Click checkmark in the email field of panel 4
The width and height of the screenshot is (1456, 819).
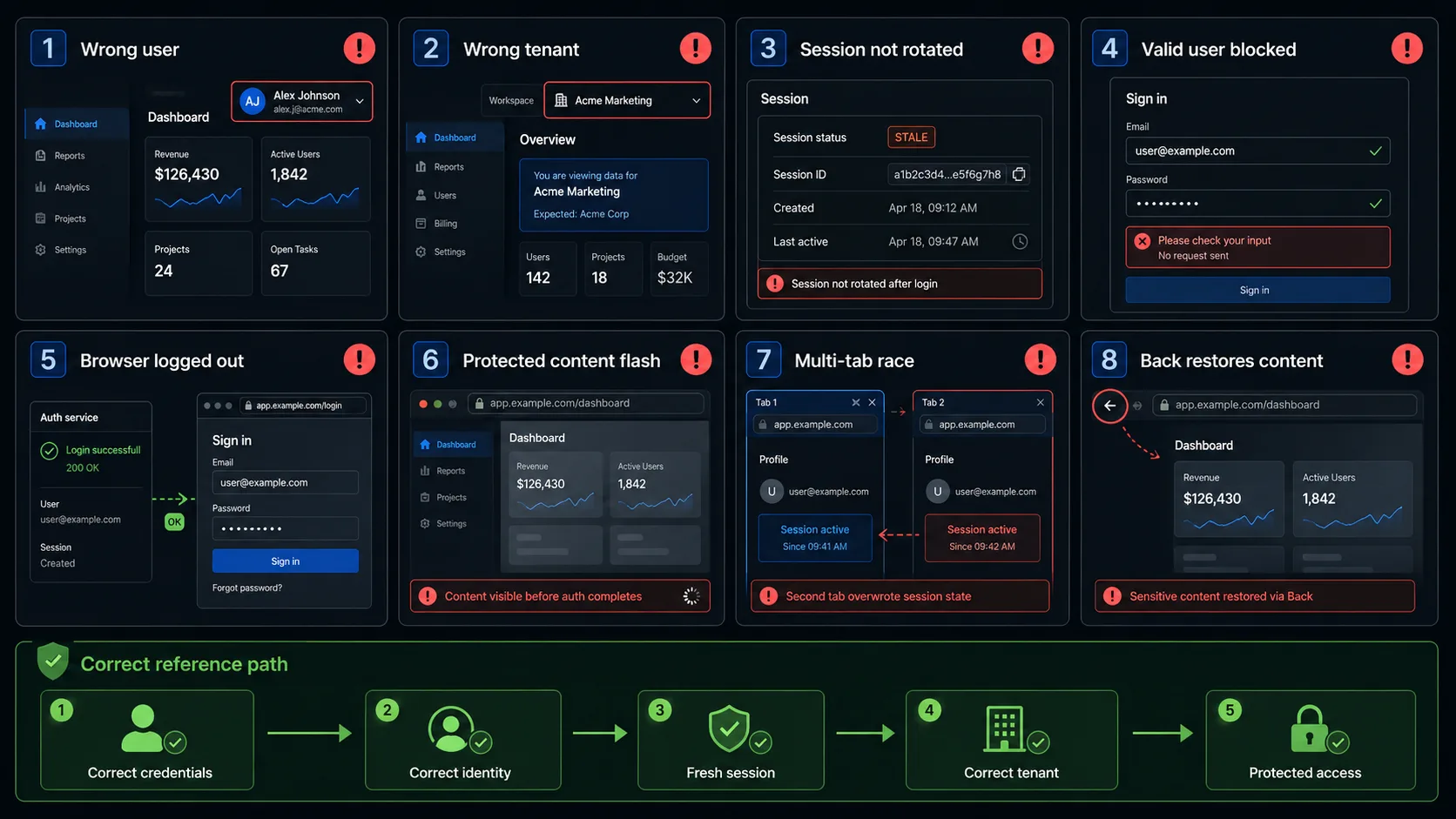click(x=1375, y=151)
